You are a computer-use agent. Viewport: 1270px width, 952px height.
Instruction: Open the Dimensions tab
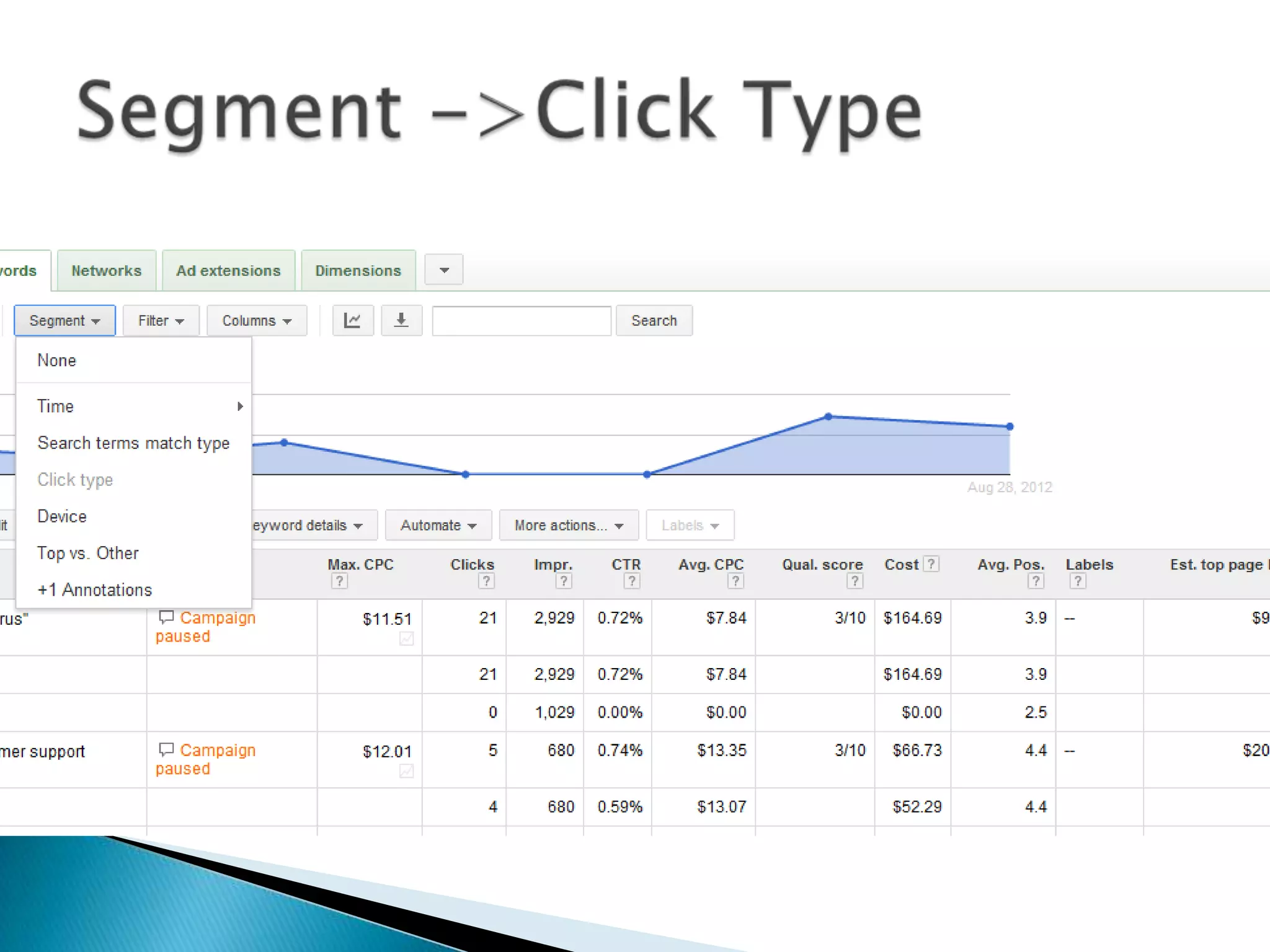click(358, 271)
